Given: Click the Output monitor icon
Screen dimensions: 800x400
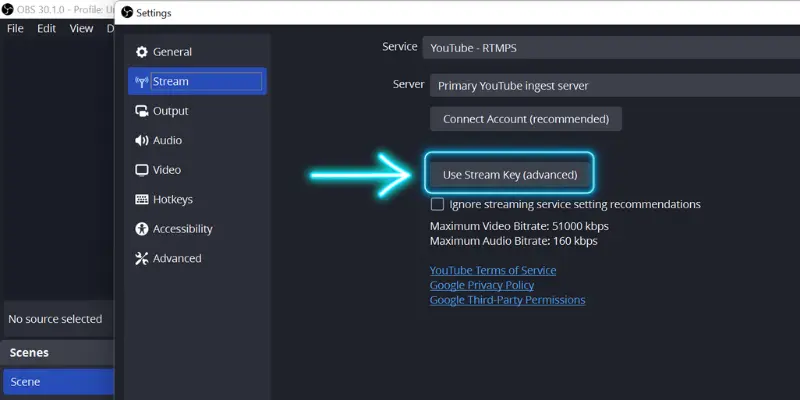Looking at the screenshot, I should (141, 111).
